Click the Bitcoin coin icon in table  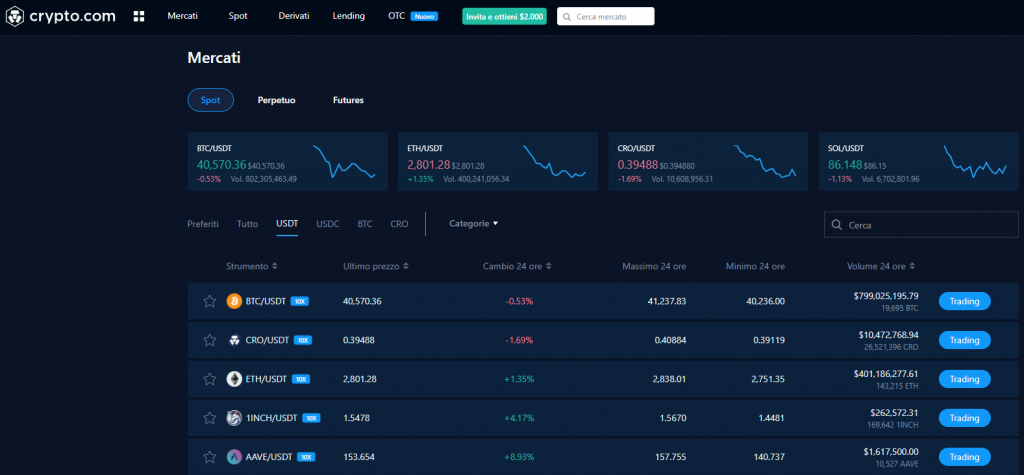(x=234, y=301)
